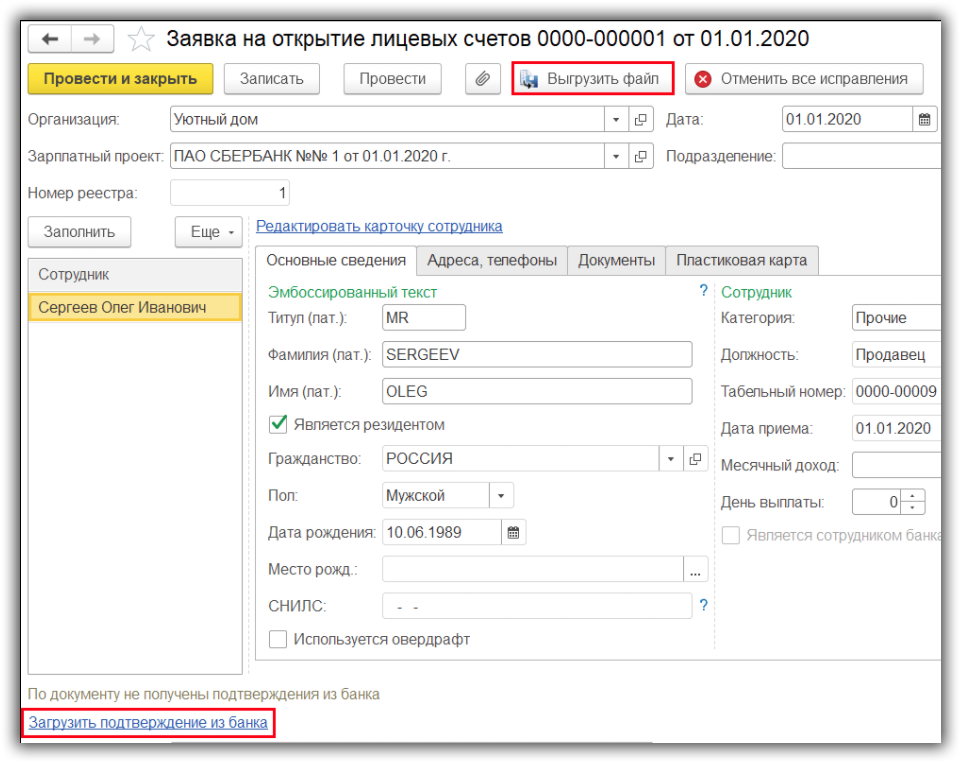Enable the Используется овердрафт checkbox
This screenshot has width=961, height=763.
click(278, 639)
